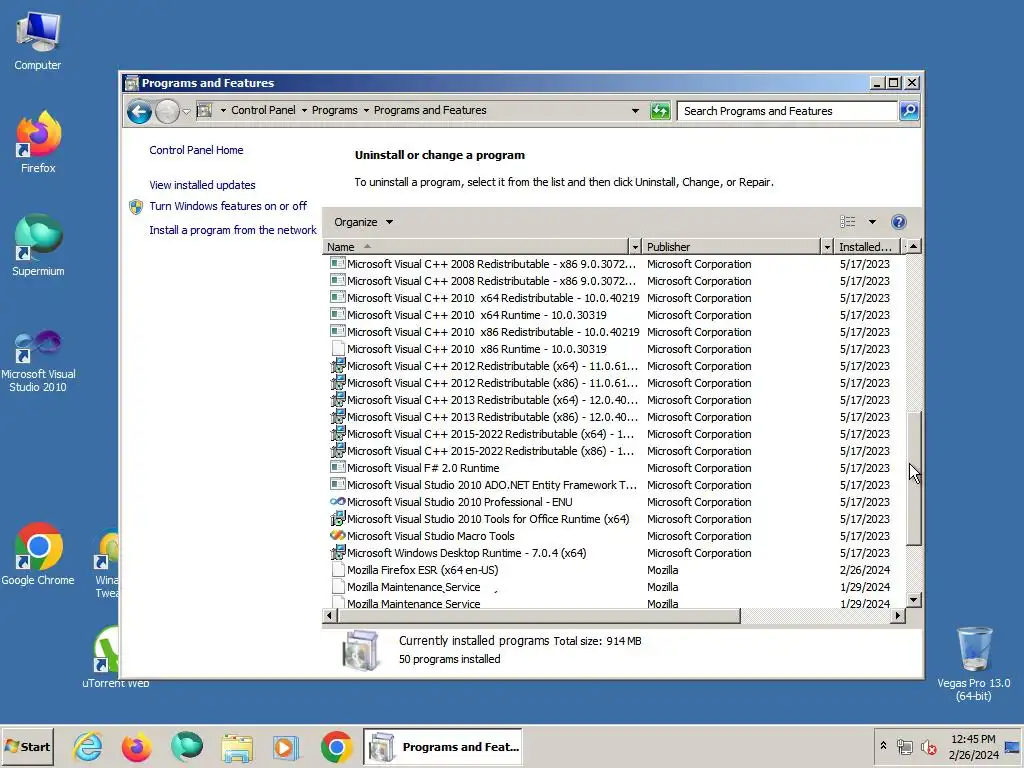Click the network tray icon
Image resolution: width=1024 pixels, height=768 pixels.
(904, 747)
